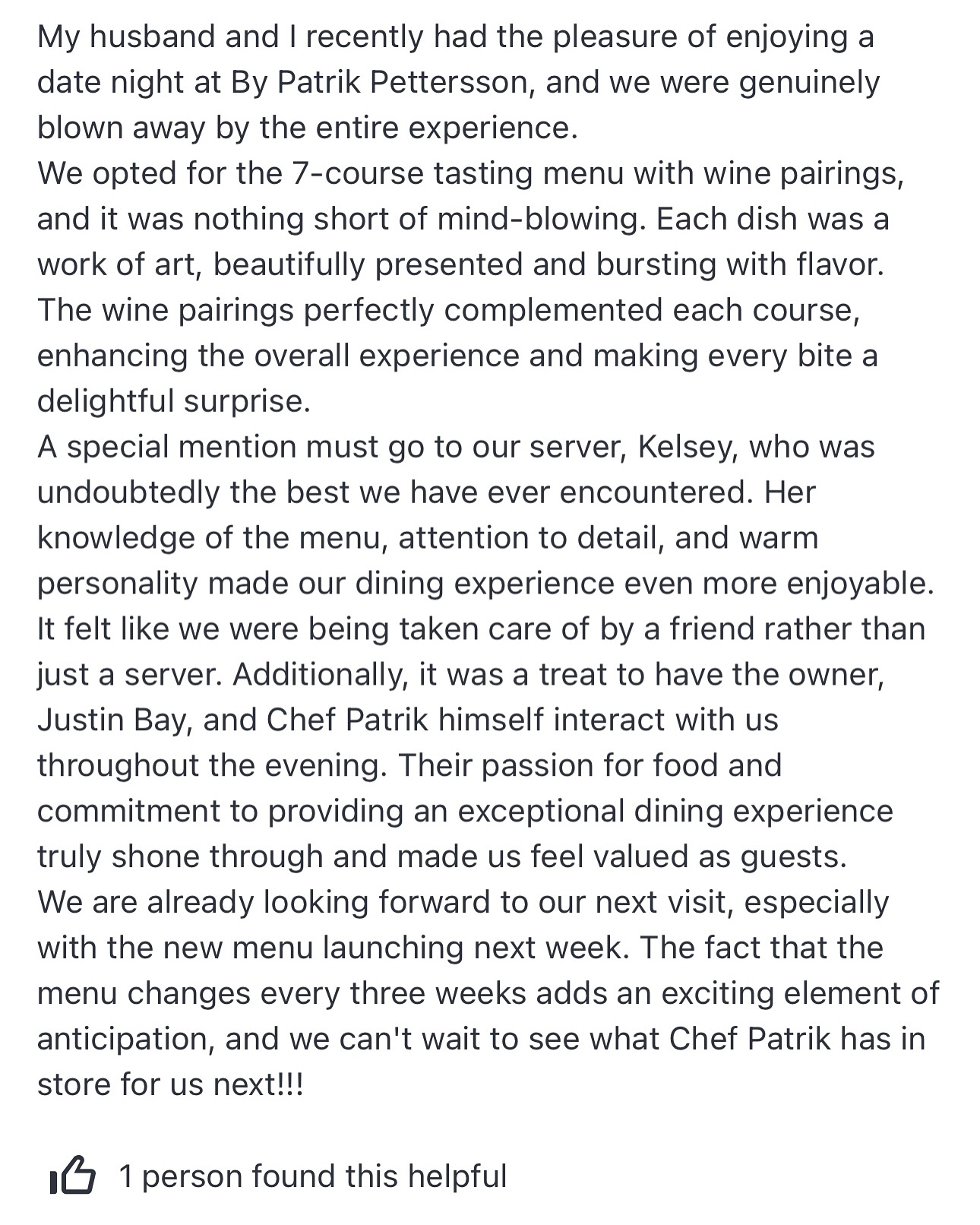The height and width of the screenshot is (1225, 980).
Task: Click the word 'anticipation' in the review
Action: coord(125,1039)
